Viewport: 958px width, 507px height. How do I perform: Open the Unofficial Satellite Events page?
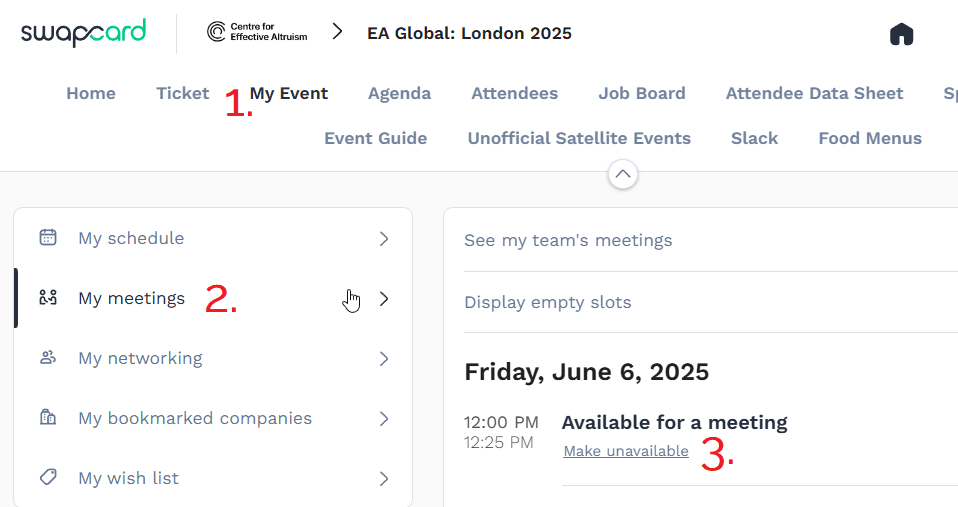[579, 139]
